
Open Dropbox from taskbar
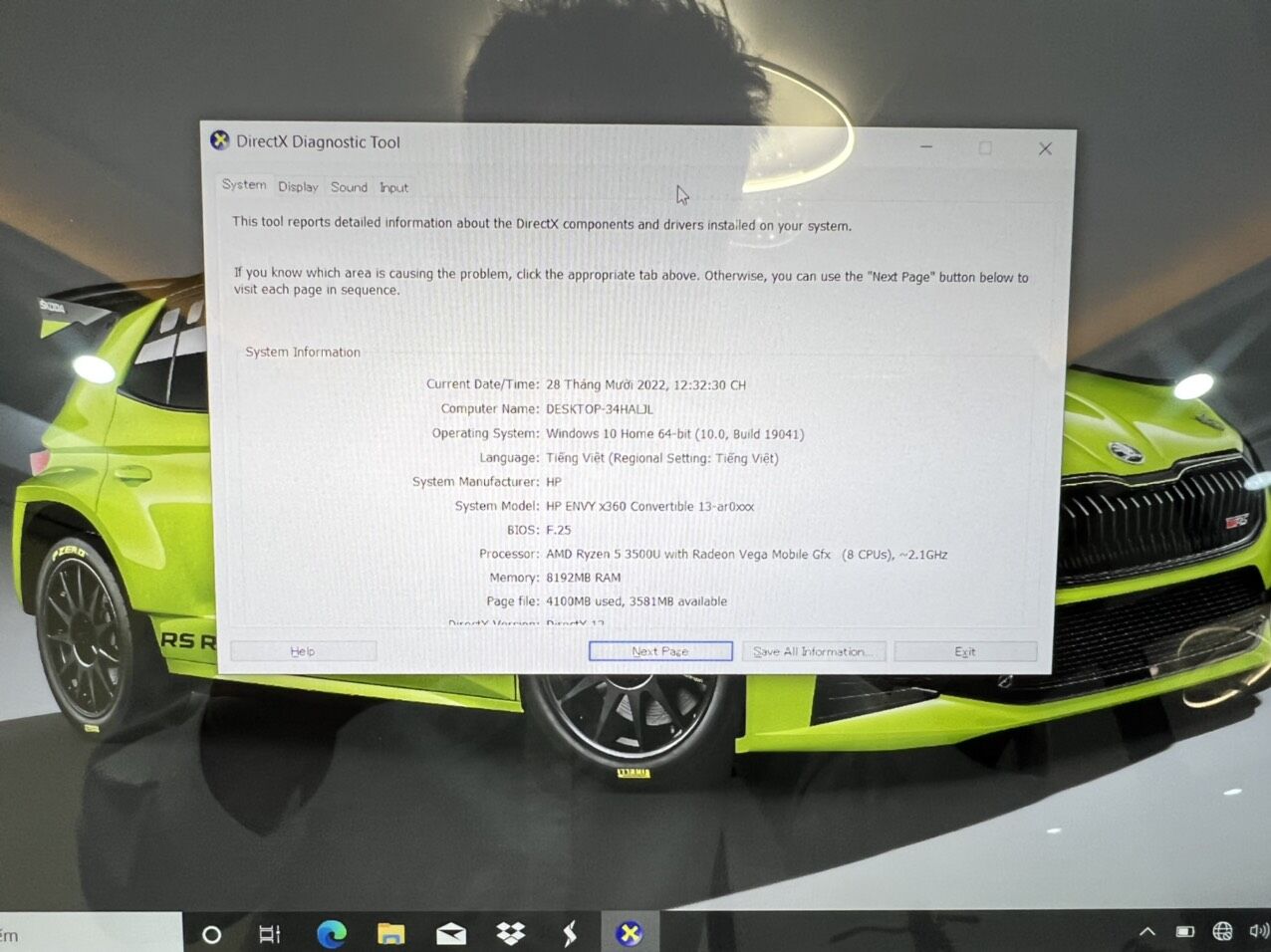511,934
